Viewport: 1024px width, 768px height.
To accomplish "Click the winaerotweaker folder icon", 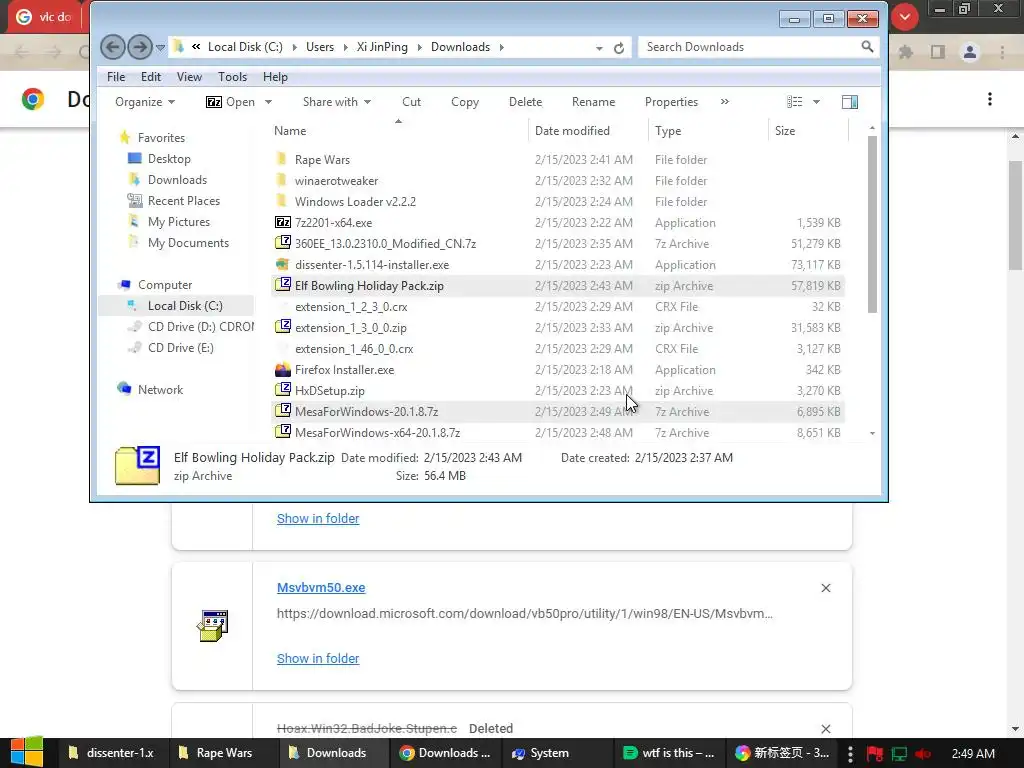I will click(x=281, y=180).
